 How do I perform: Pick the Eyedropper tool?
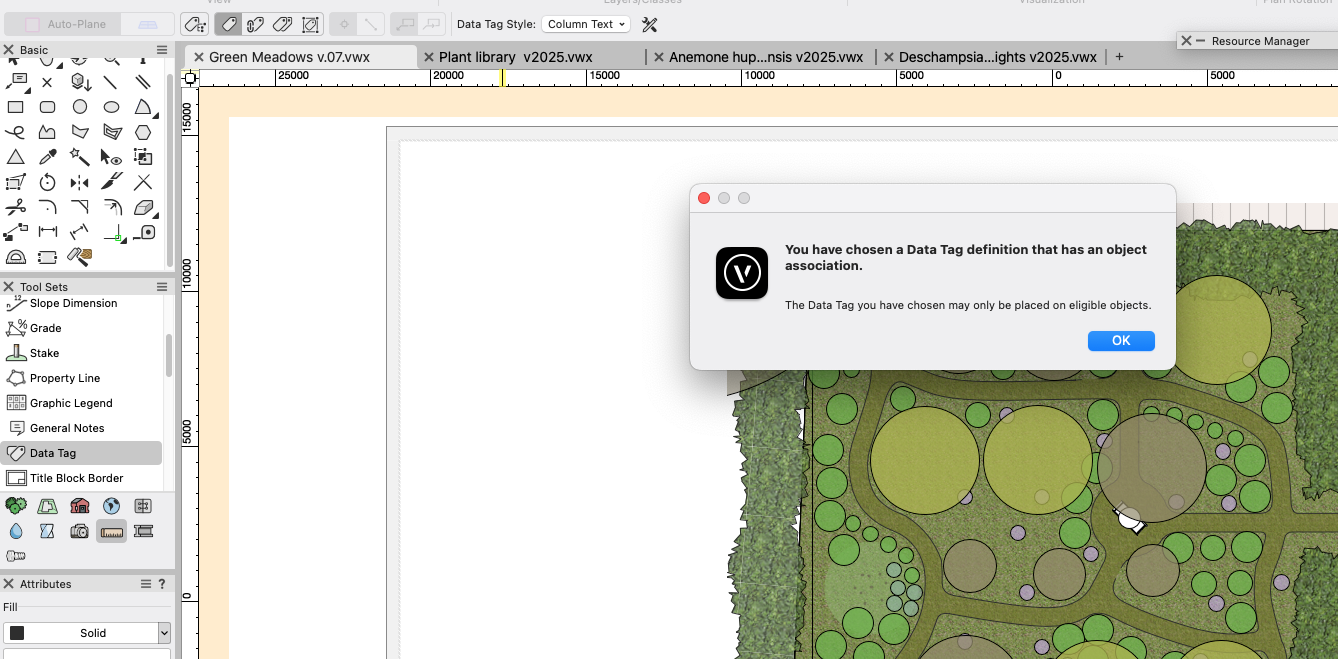coord(47,157)
